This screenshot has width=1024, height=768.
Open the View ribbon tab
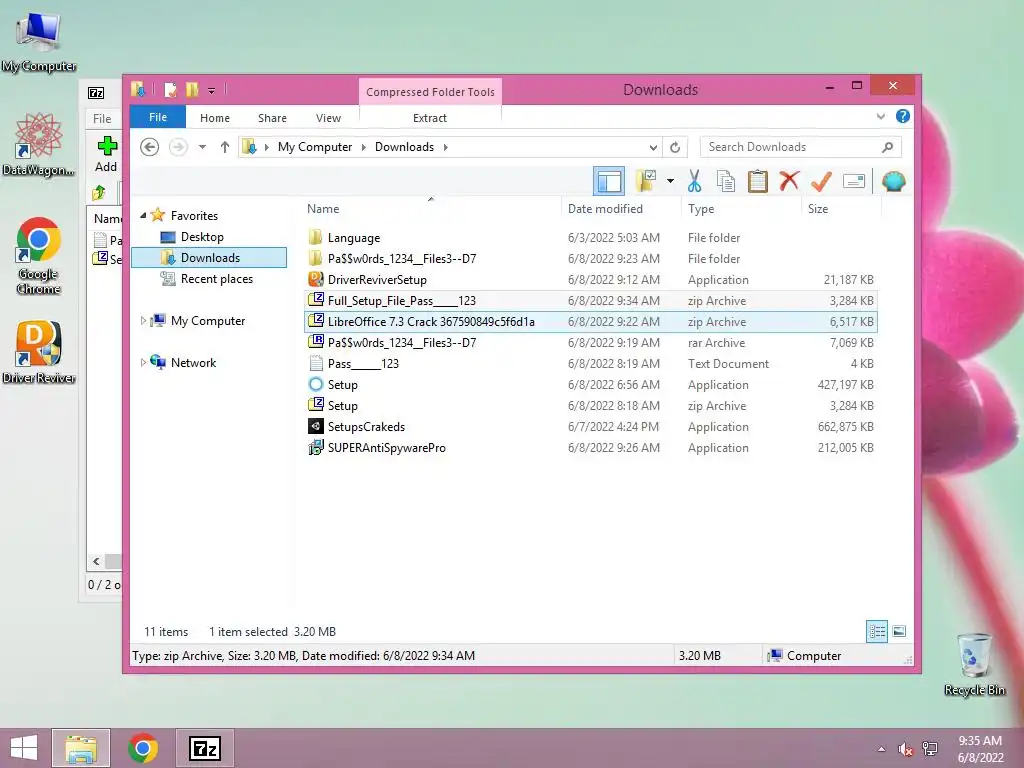[328, 118]
